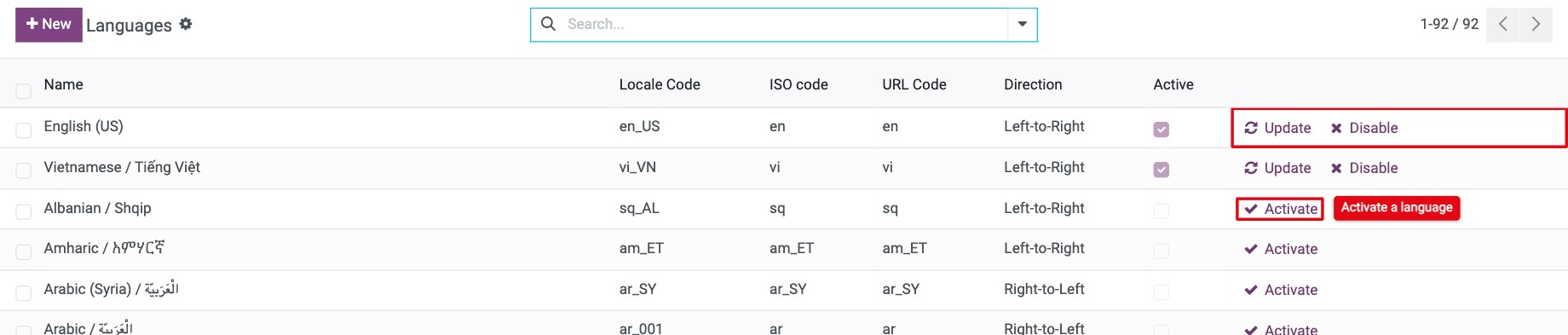Select the Albanian / Shqip row checkbox
This screenshot has width=1568, height=335.
click(x=24, y=211)
